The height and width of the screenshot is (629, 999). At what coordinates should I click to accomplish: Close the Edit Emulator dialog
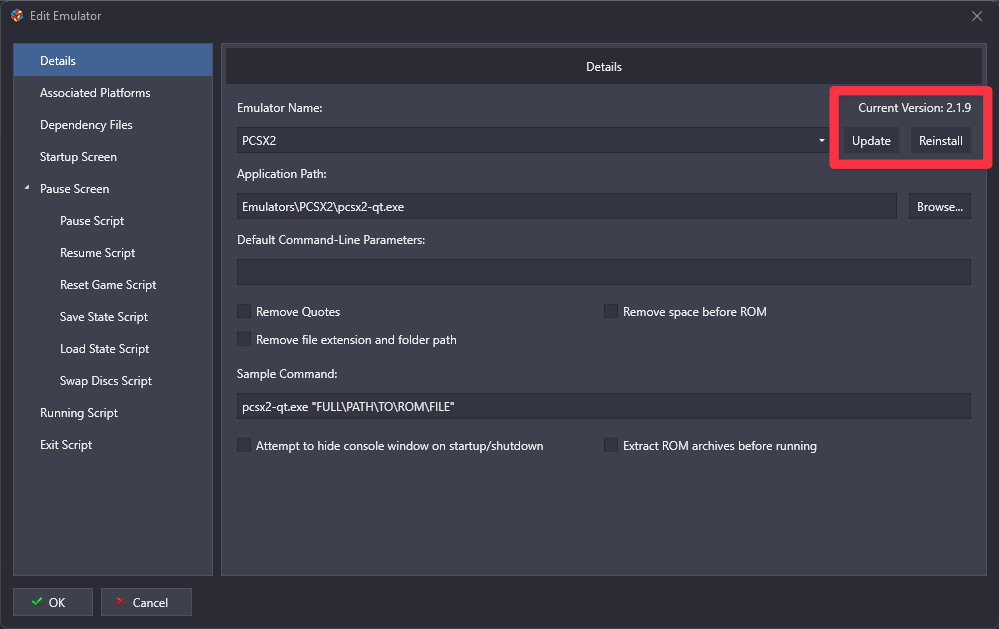coord(977,16)
